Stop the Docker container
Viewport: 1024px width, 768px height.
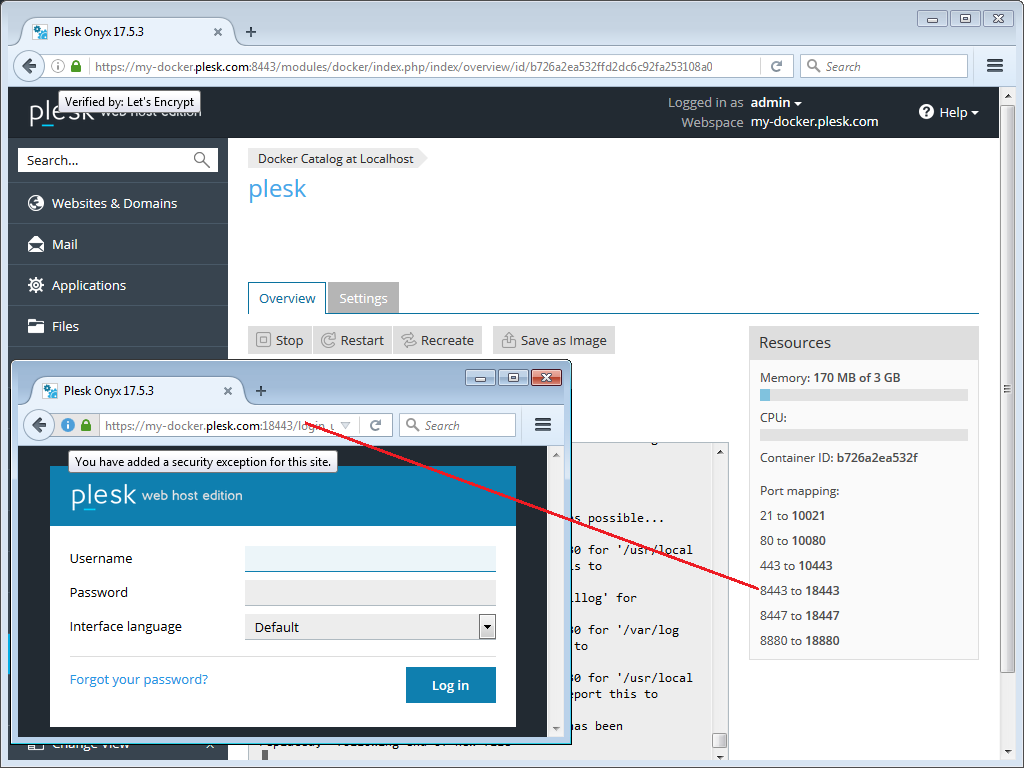[x=280, y=340]
